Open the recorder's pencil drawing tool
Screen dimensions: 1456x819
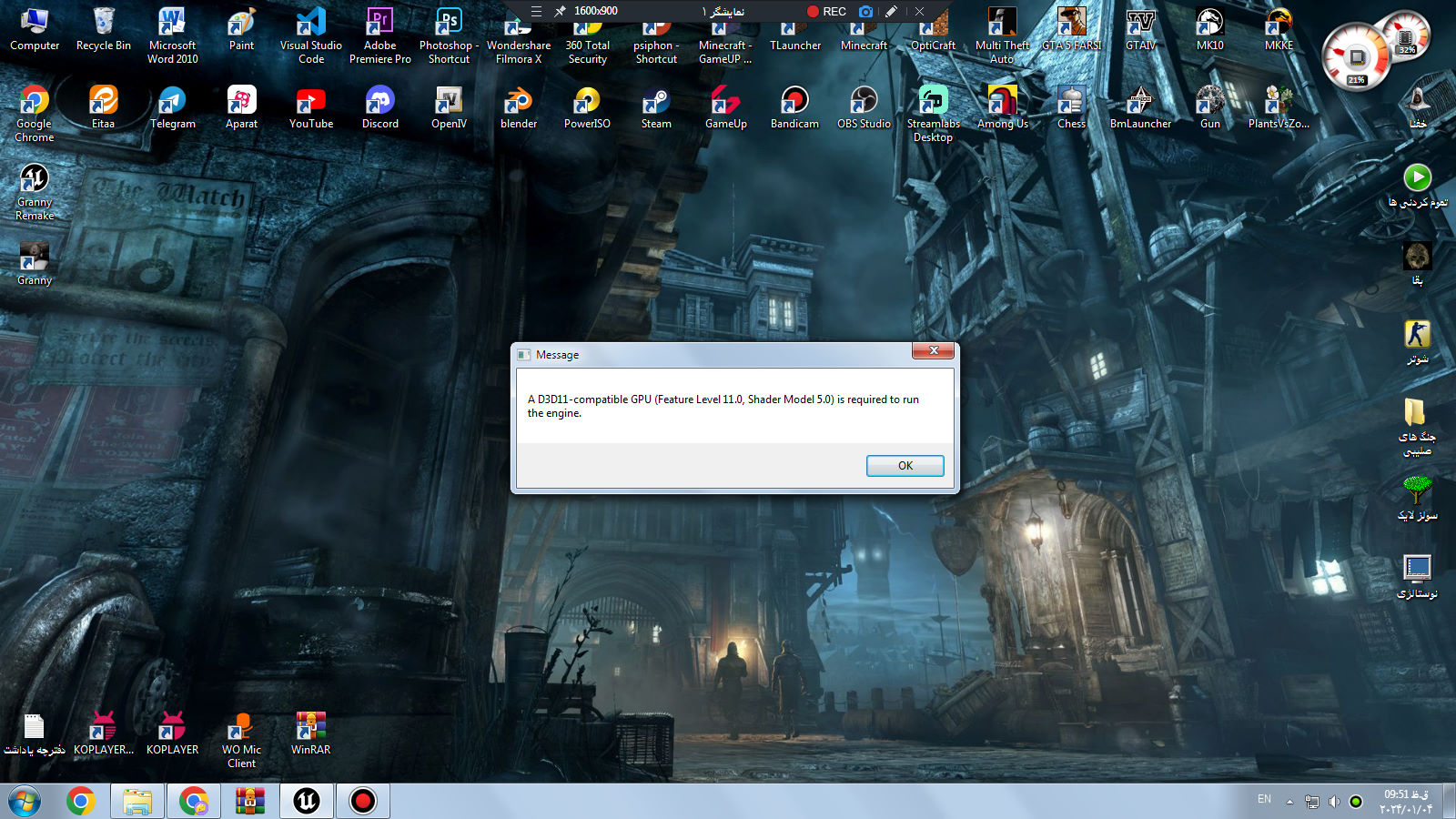coord(892,12)
